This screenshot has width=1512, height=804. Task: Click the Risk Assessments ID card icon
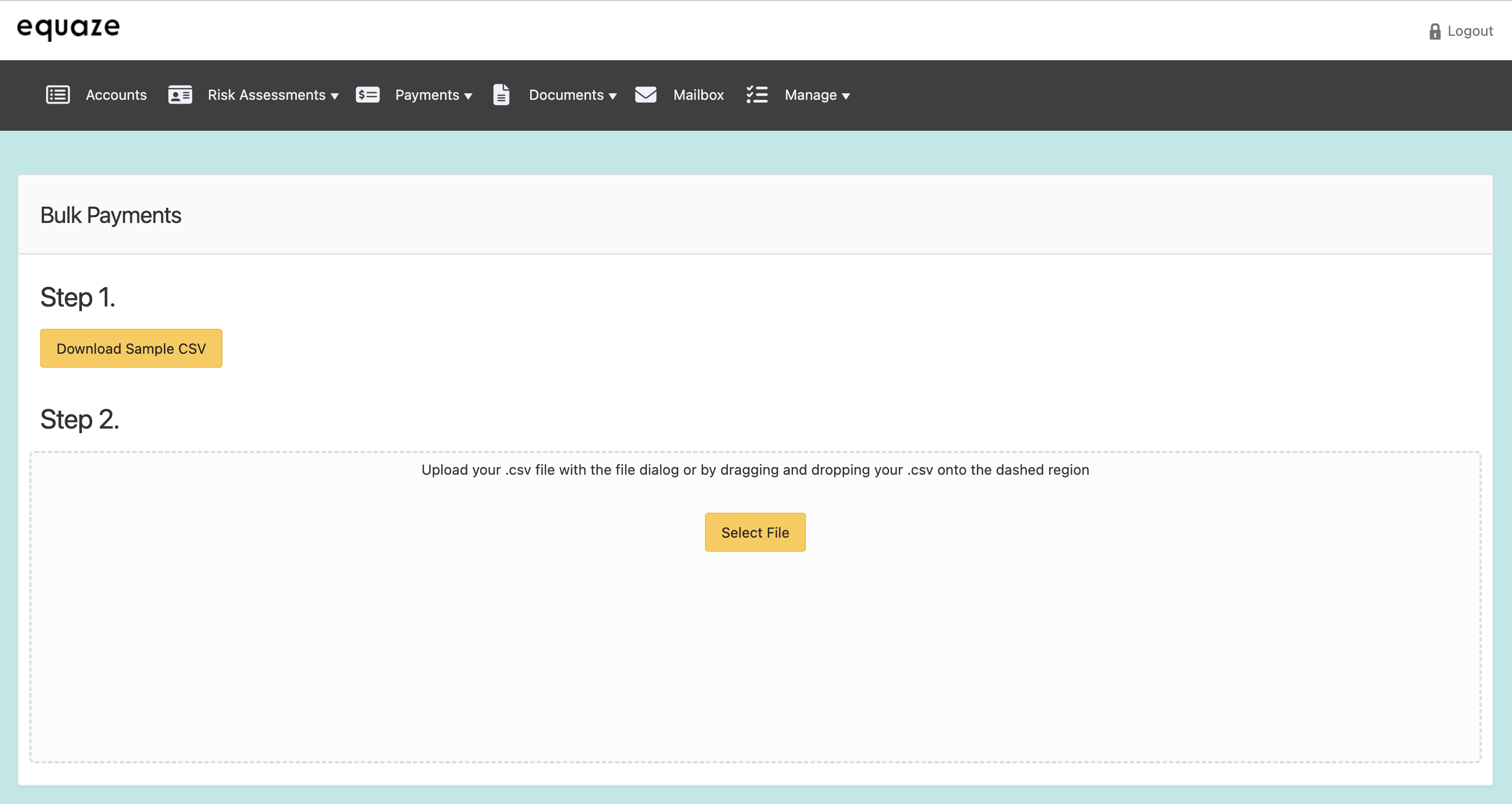click(180, 94)
